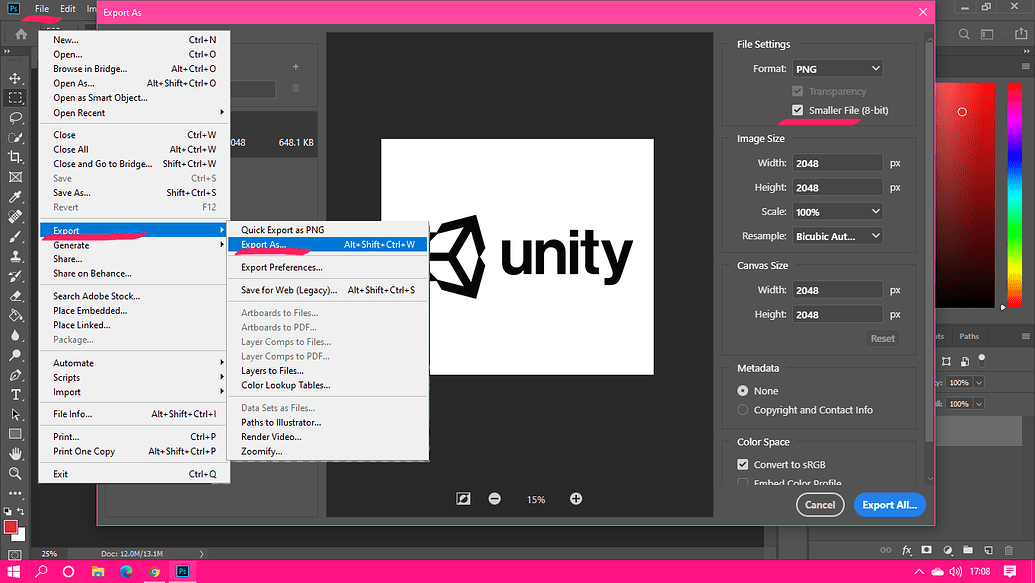
Task: Click the delete layer trash icon
Action: [x=1010, y=550]
